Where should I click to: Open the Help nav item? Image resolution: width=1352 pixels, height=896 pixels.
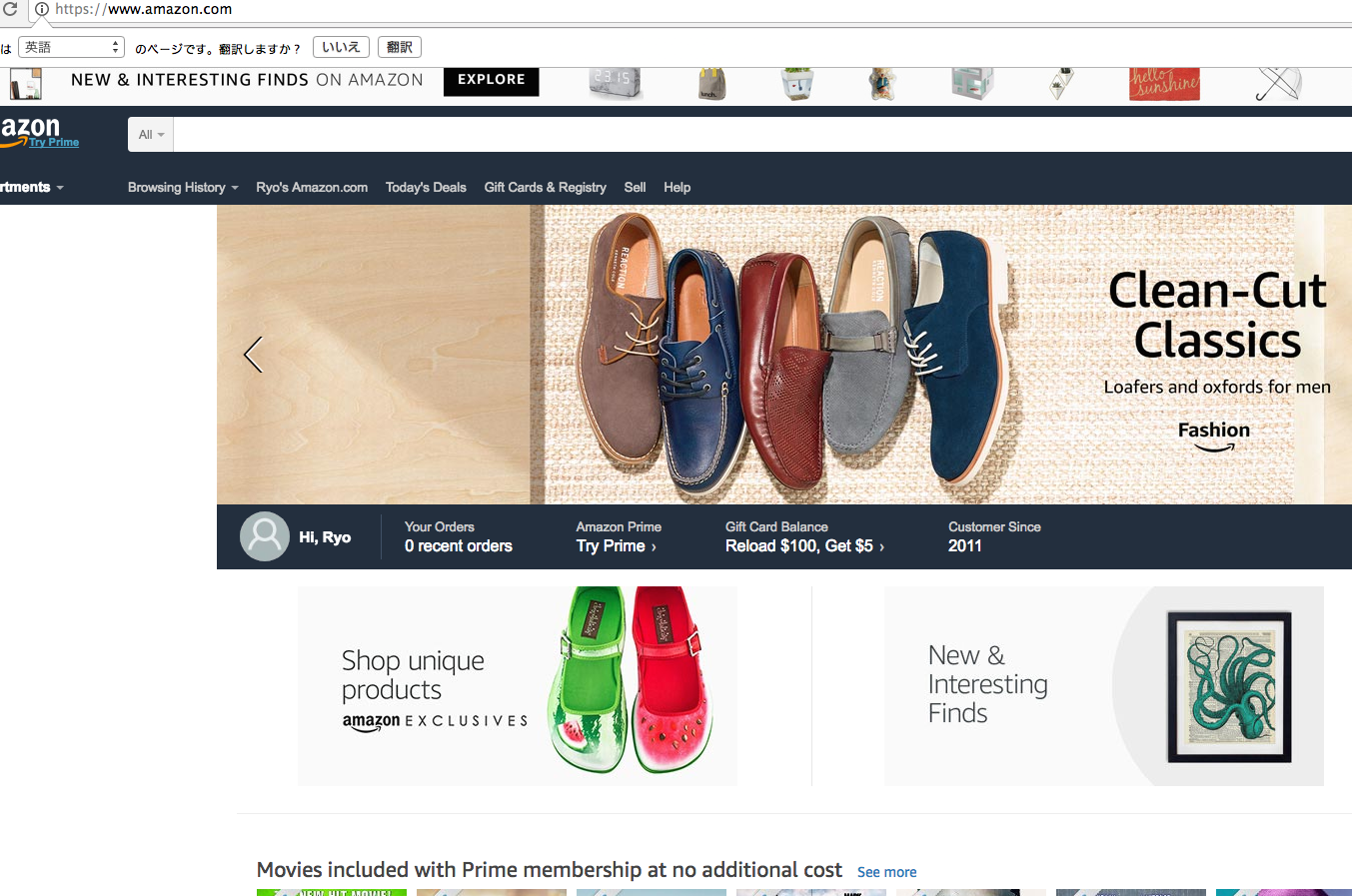(x=676, y=187)
